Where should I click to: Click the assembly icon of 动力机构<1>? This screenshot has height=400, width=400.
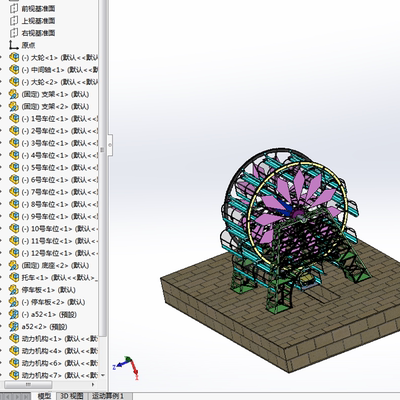[x=14, y=339]
